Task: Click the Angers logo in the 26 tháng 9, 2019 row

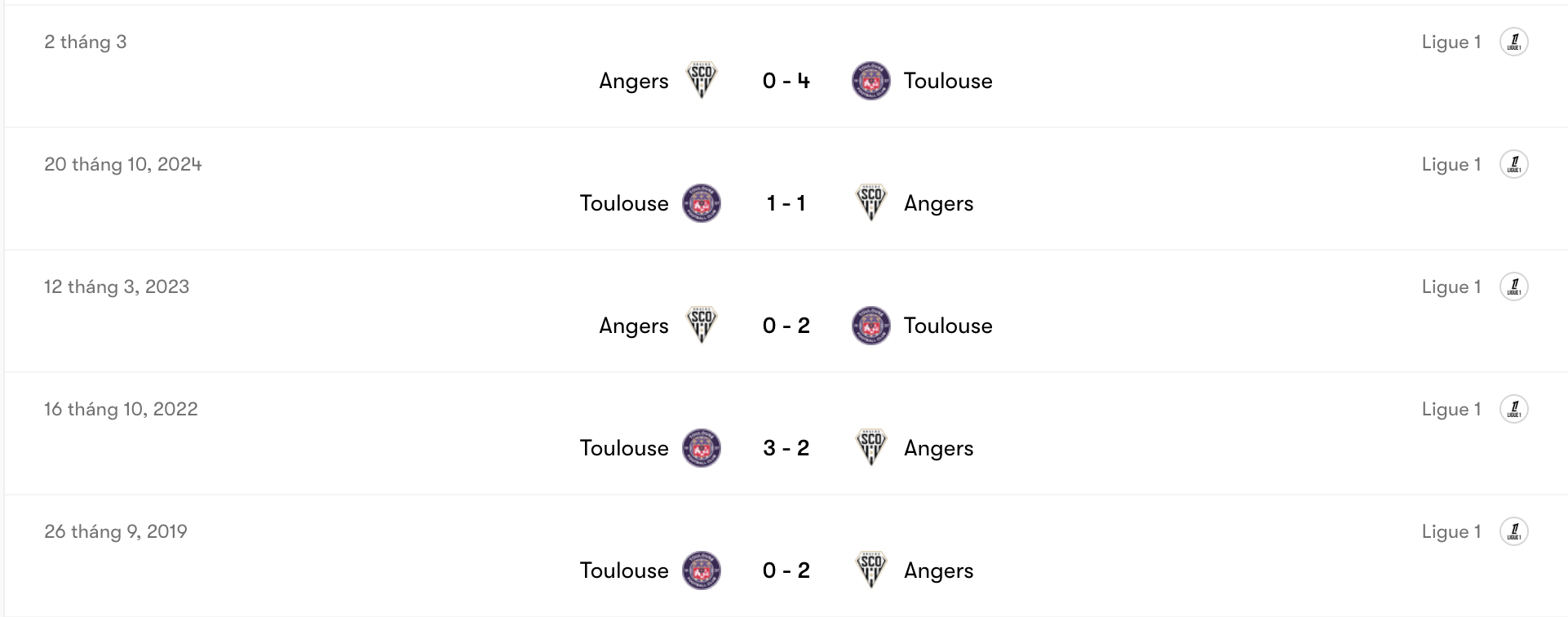Action: click(x=871, y=570)
